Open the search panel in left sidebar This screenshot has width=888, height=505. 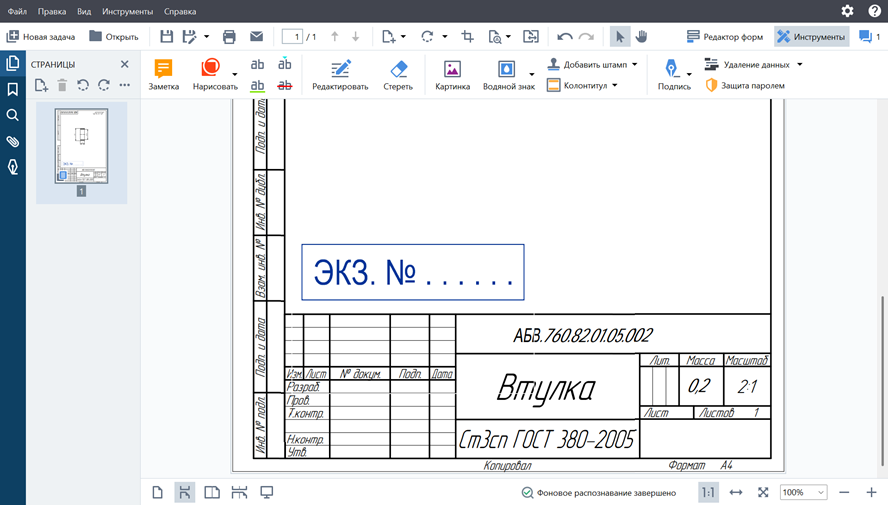[13, 115]
